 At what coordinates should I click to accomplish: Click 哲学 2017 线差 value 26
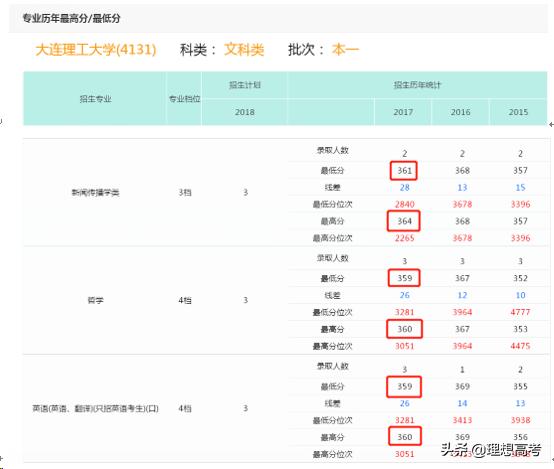(405, 295)
